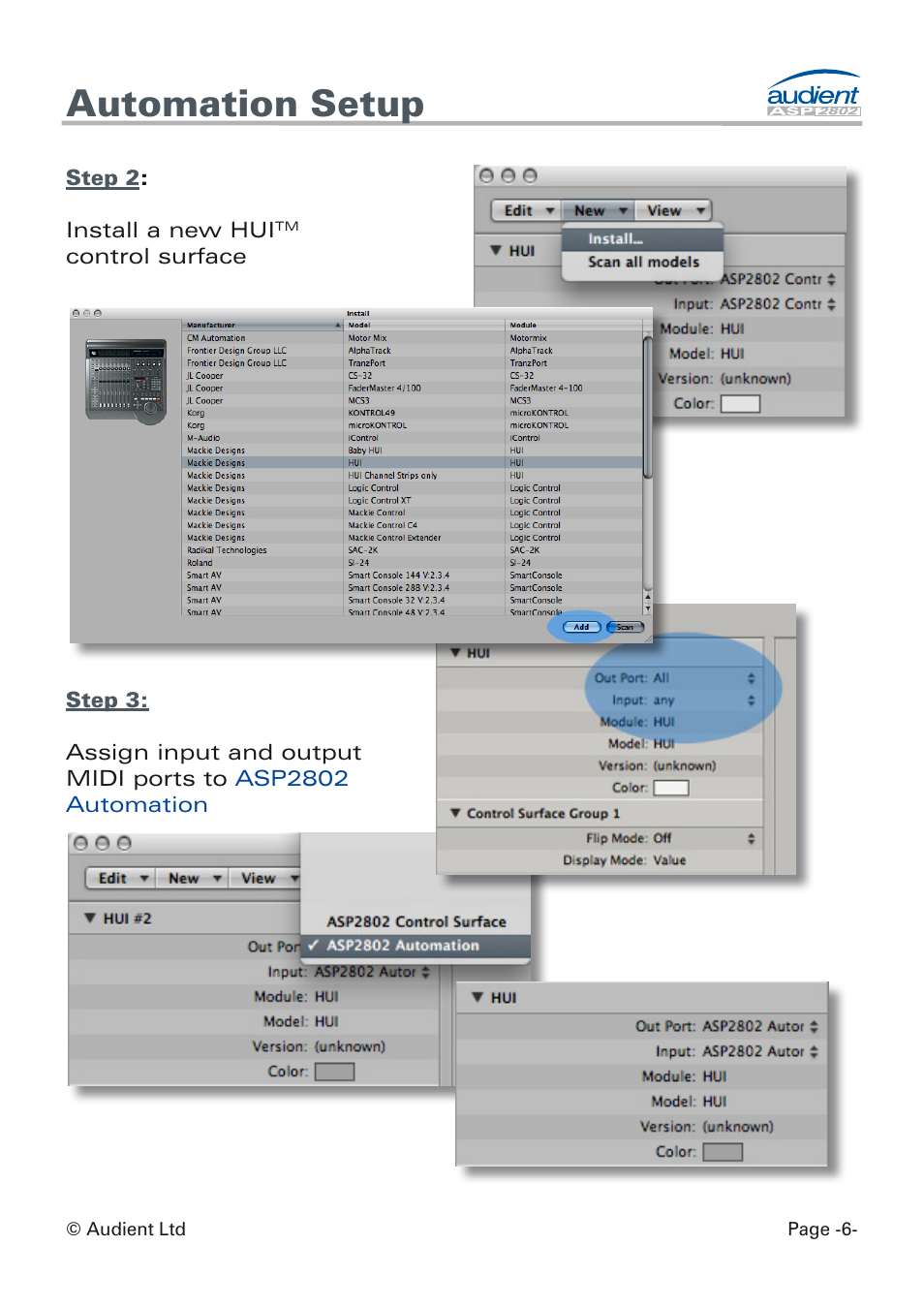Choose Install... from the New menu
924x1308 pixels.
[642, 238]
